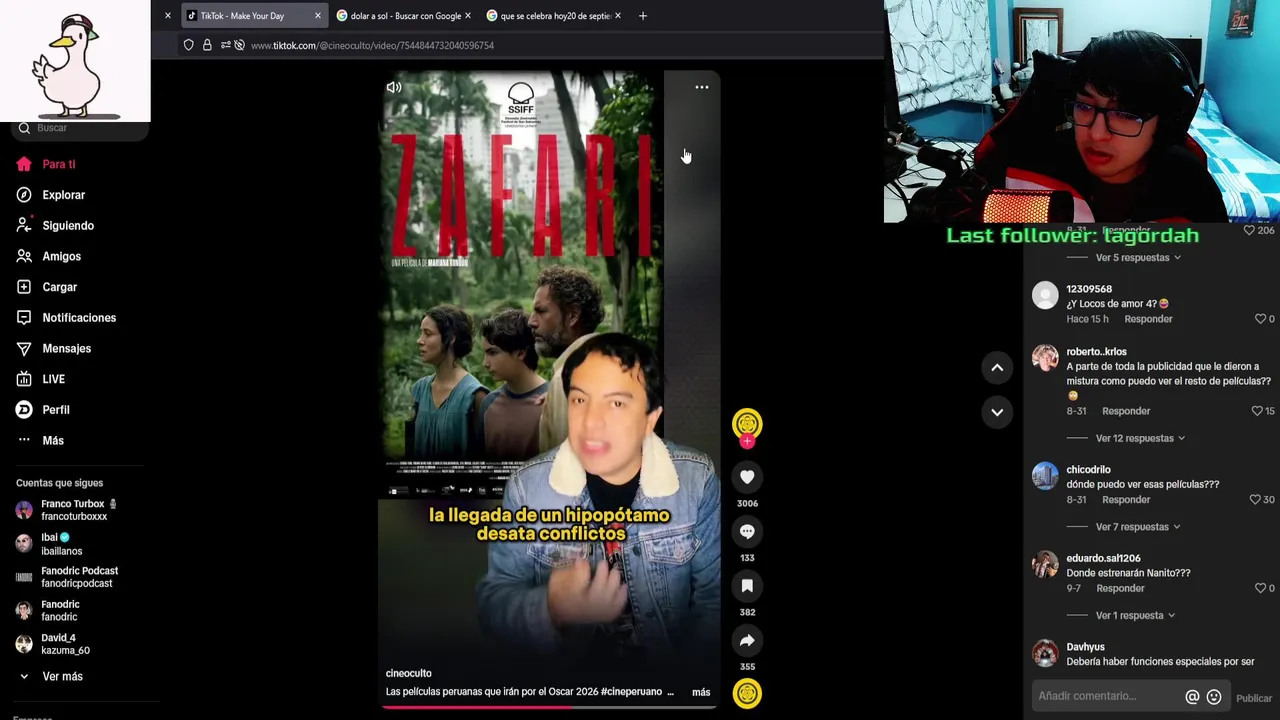The width and height of the screenshot is (1280, 720).
Task: Expand Ver 5 respuestas replies
Action: pyautogui.click(x=1138, y=258)
